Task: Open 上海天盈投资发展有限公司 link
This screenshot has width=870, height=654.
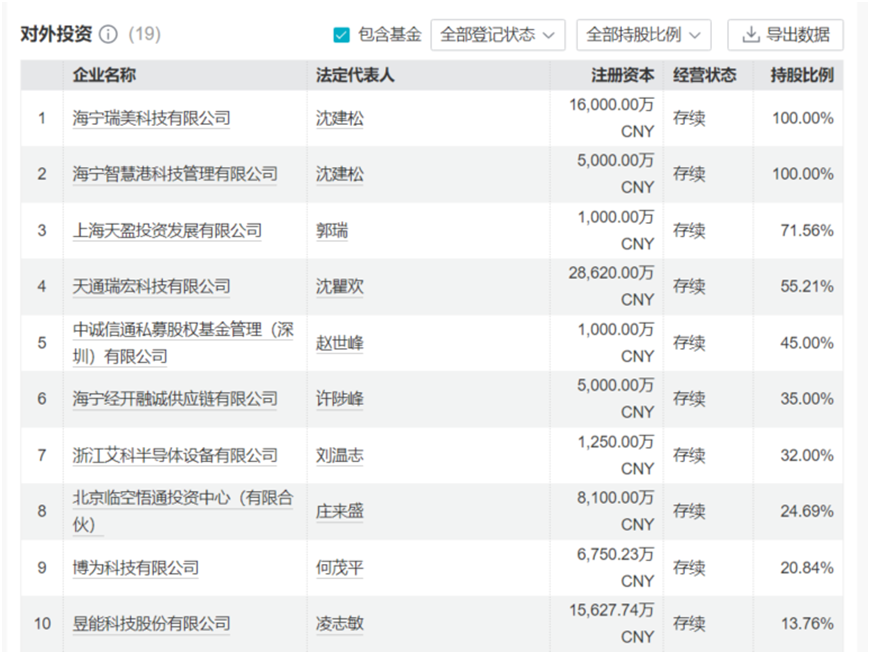Action: 167,231
